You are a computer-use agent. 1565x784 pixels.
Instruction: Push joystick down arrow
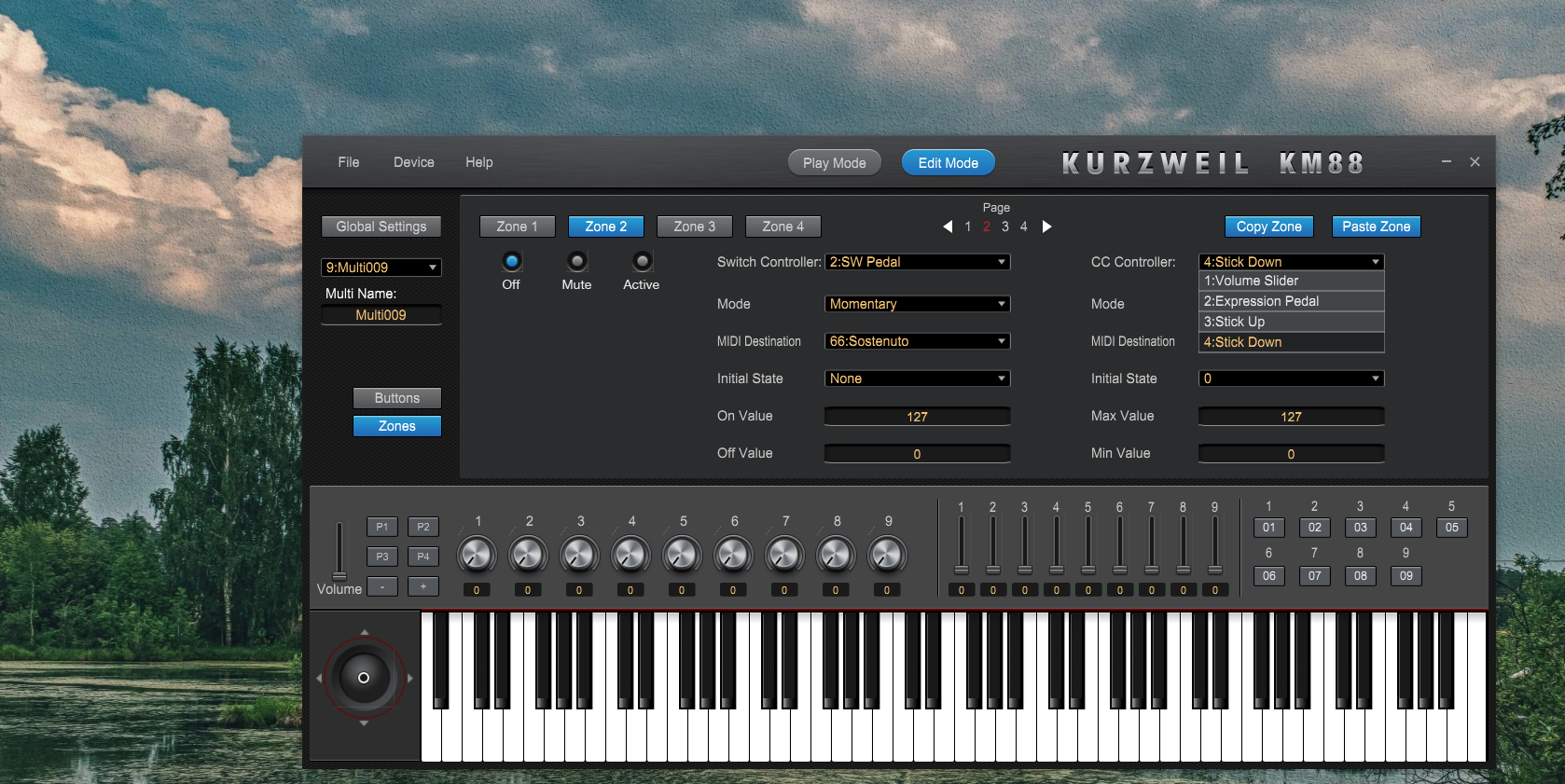pos(364,723)
